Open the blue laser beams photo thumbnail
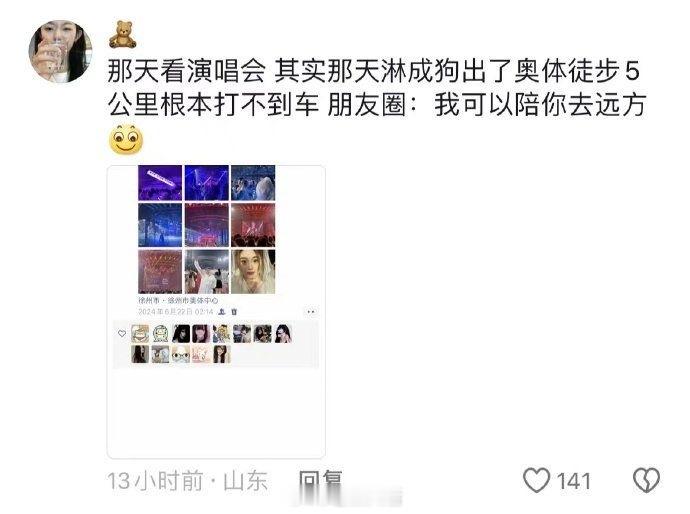The width and height of the screenshot is (690, 514). [206, 183]
